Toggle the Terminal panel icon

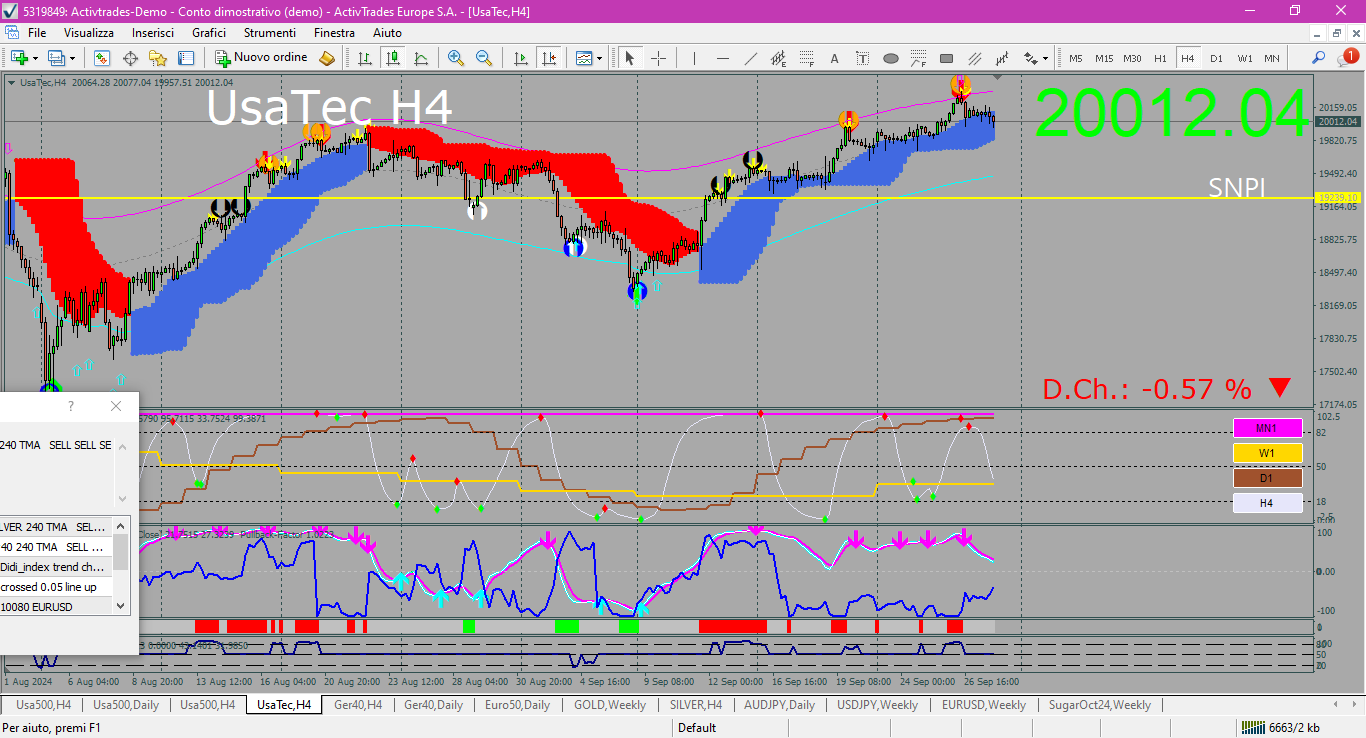point(186,58)
